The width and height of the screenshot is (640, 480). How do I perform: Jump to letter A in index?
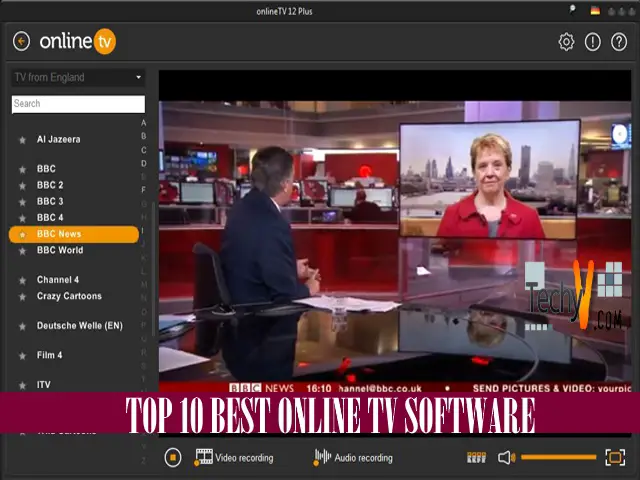(144, 123)
